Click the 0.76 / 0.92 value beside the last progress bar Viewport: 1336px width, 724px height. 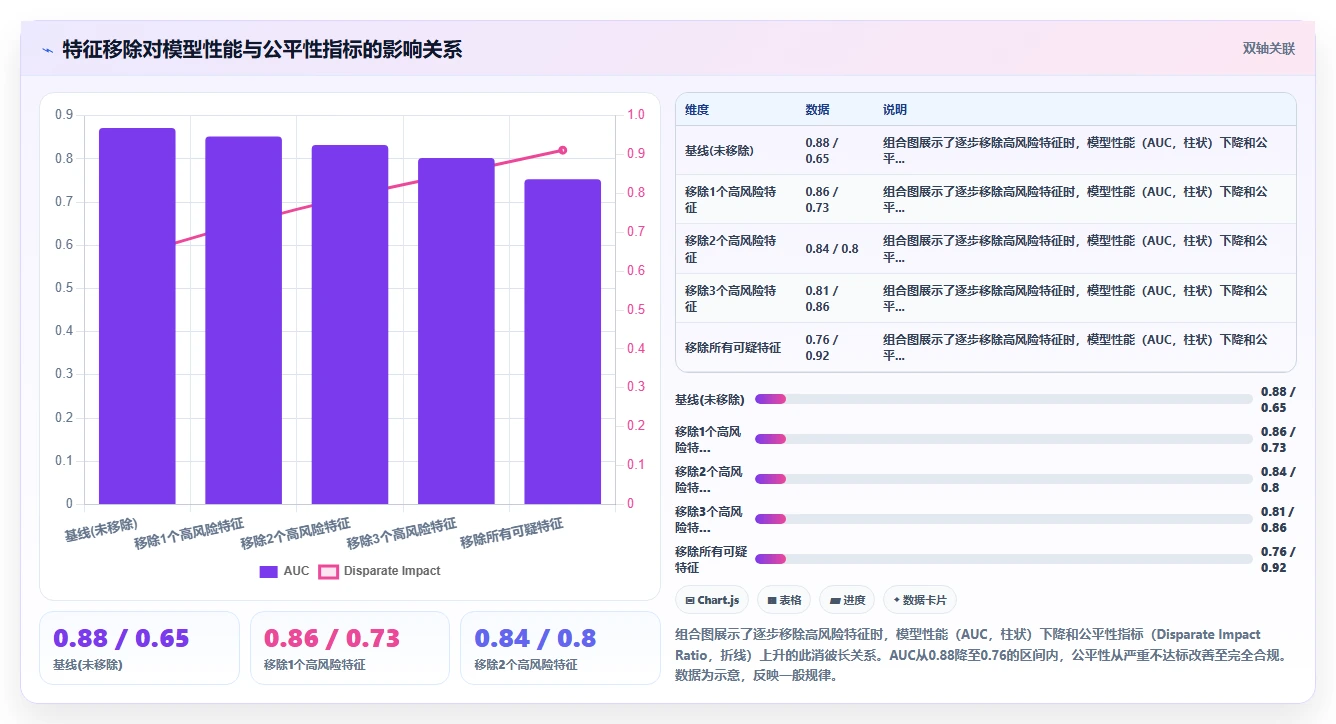(x=1278, y=560)
